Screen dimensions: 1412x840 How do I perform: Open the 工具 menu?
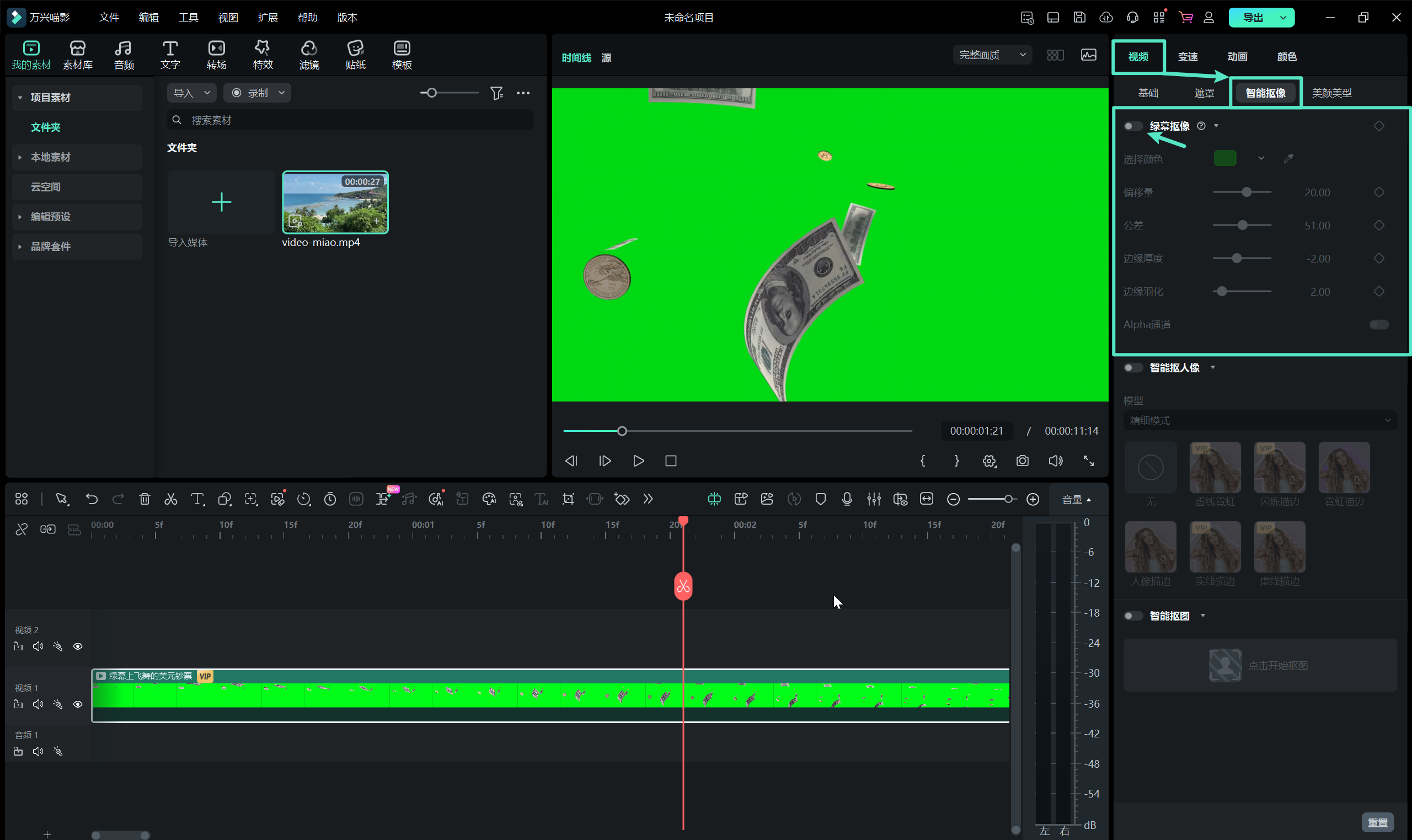coord(189,17)
